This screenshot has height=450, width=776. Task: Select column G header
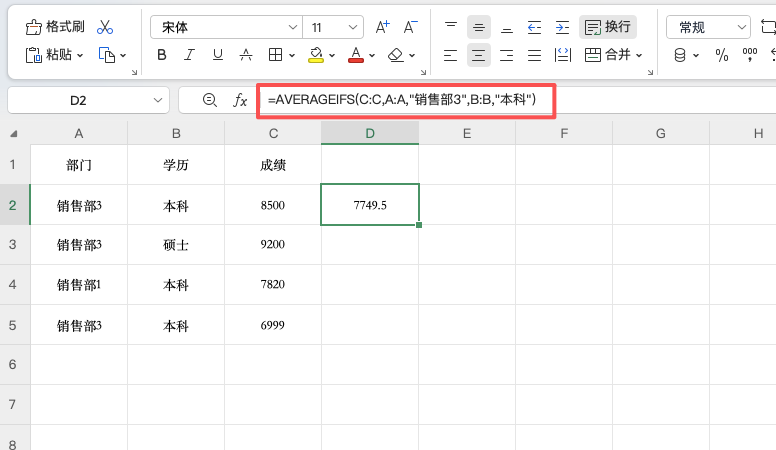(661, 133)
